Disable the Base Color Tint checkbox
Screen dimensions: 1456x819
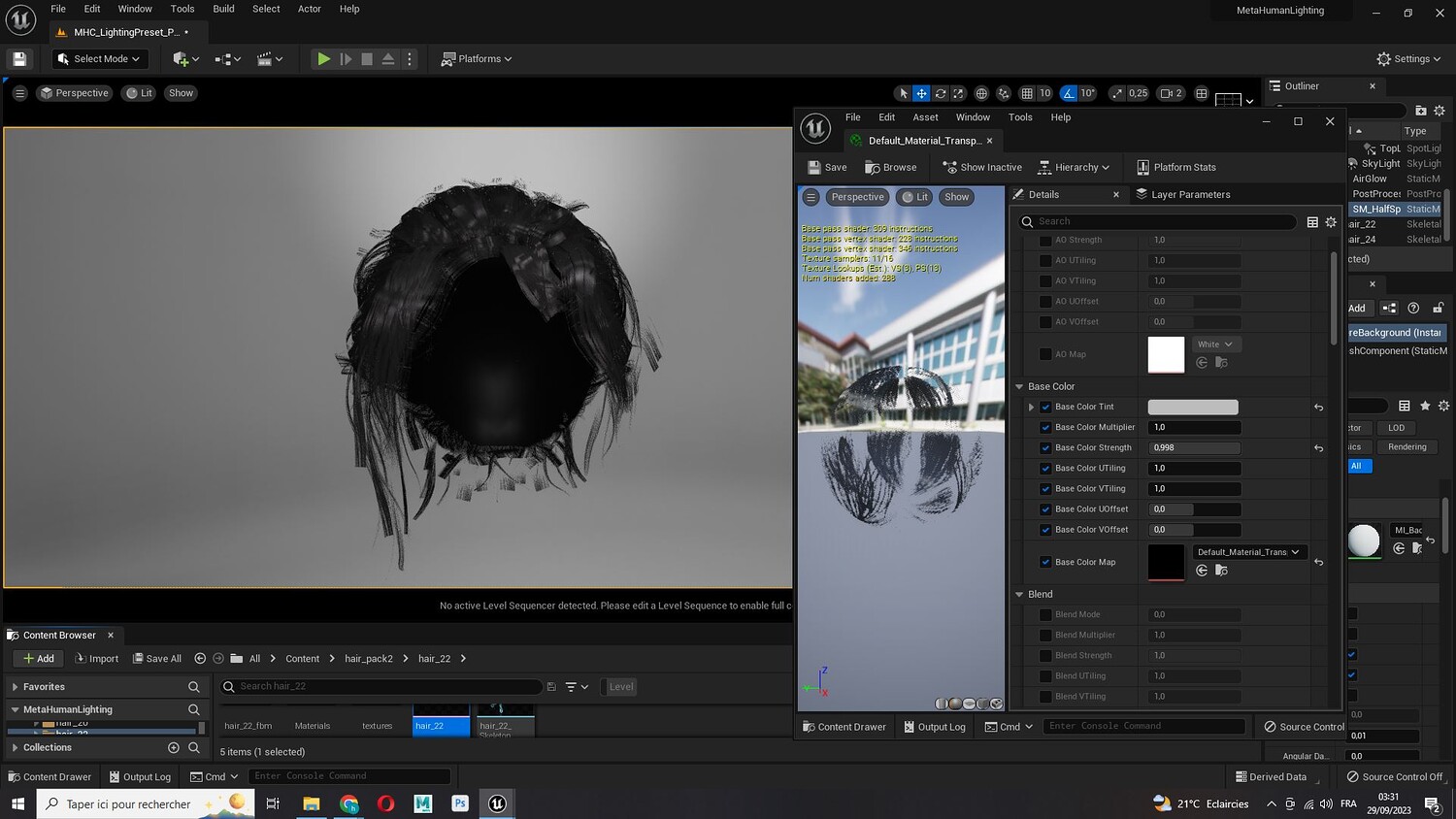tap(1045, 407)
